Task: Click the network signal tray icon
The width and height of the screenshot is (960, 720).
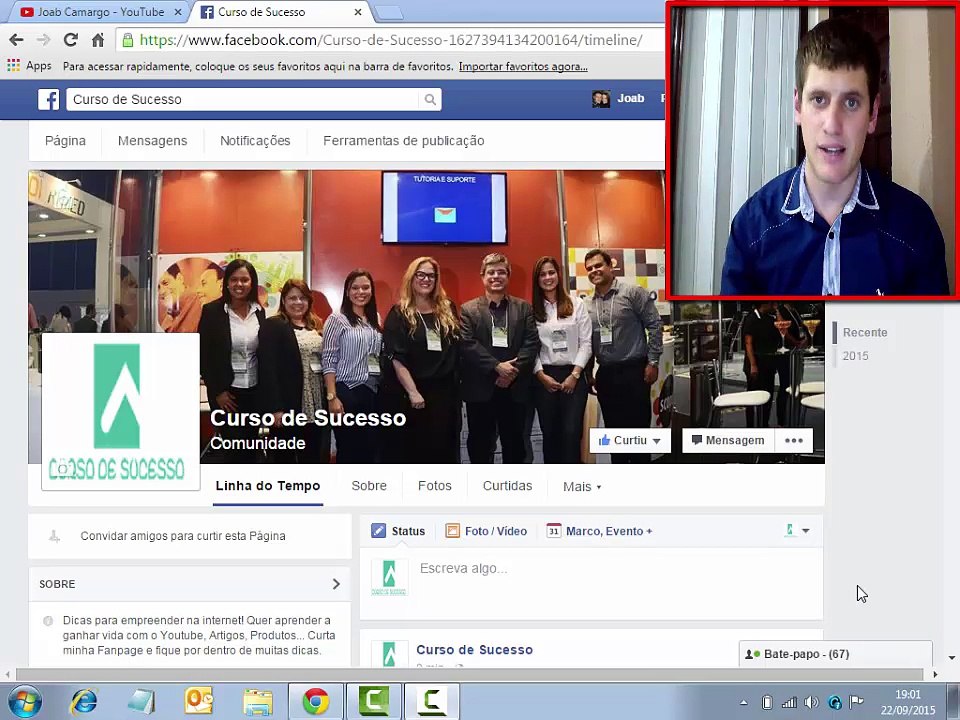Action: point(790,702)
